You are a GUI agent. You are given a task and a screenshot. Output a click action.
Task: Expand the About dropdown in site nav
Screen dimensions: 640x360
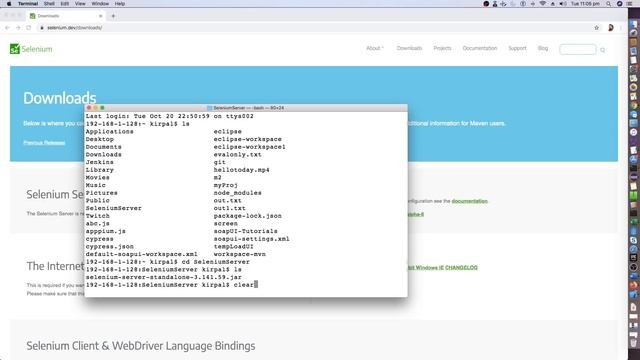pos(375,48)
